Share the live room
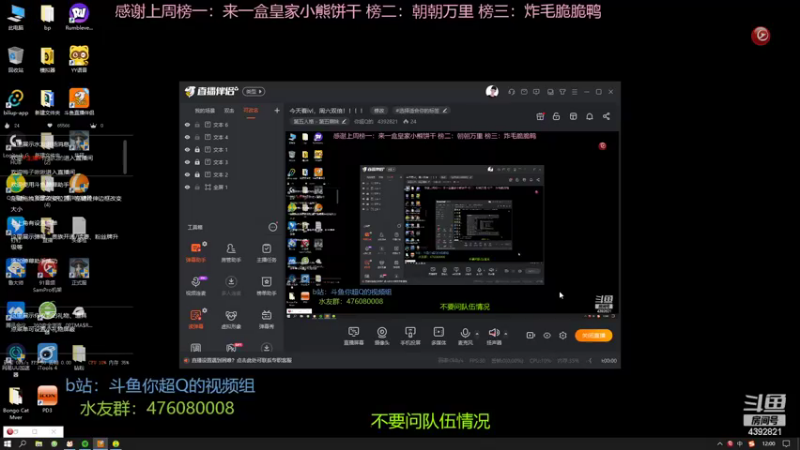The image size is (800, 450). 606,116
